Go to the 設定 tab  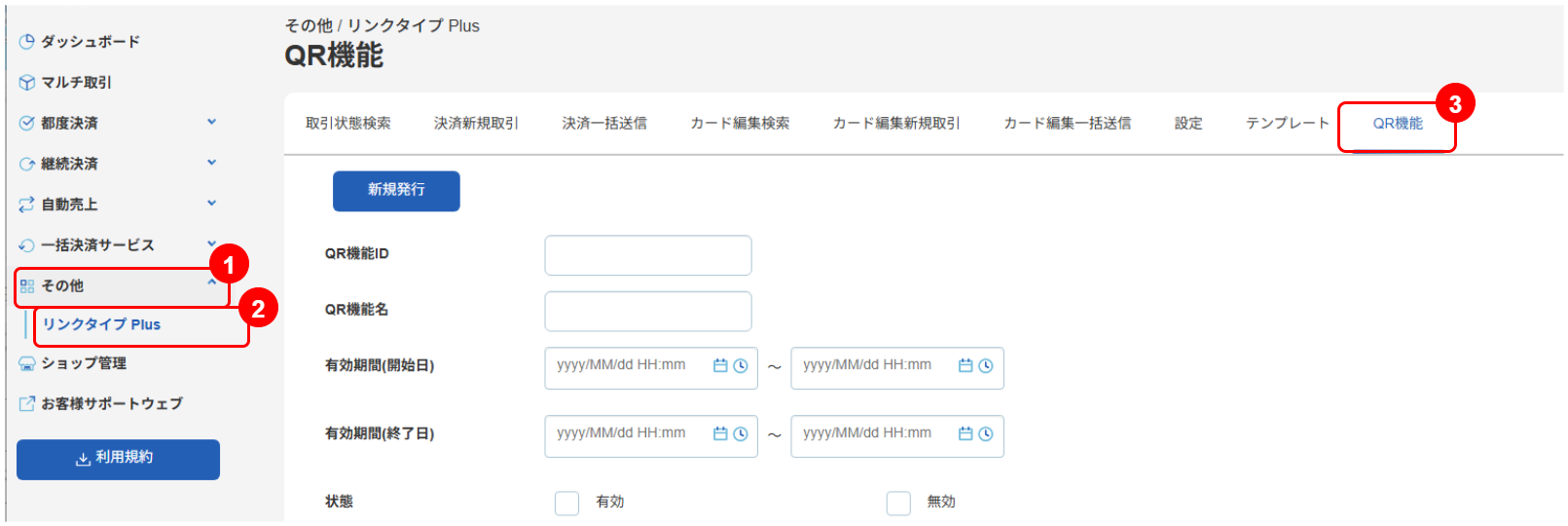1188,124
